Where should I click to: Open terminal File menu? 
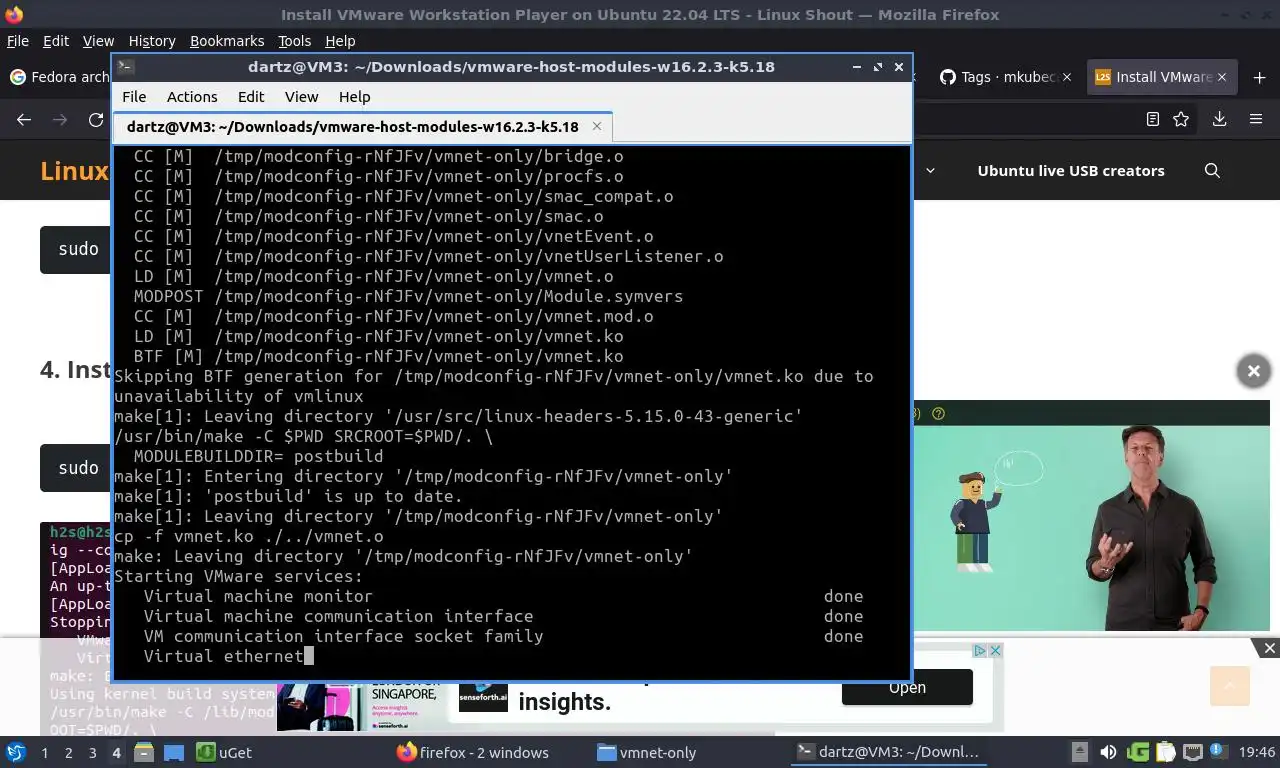134,97
